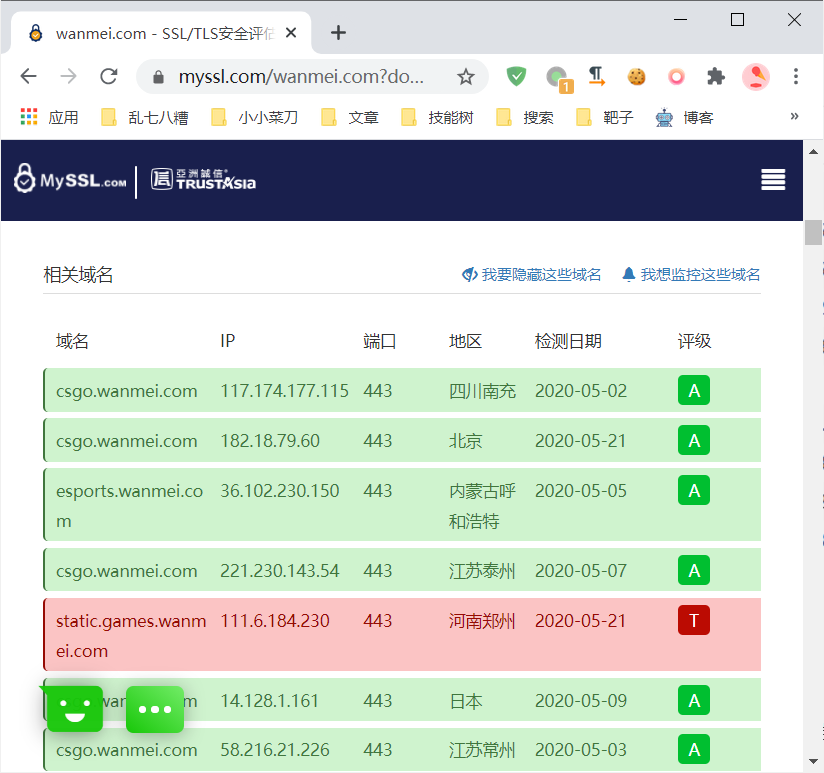The image size is (824, 773).
Task: Click the 地区 column header
Action: (x=465, y=341)
